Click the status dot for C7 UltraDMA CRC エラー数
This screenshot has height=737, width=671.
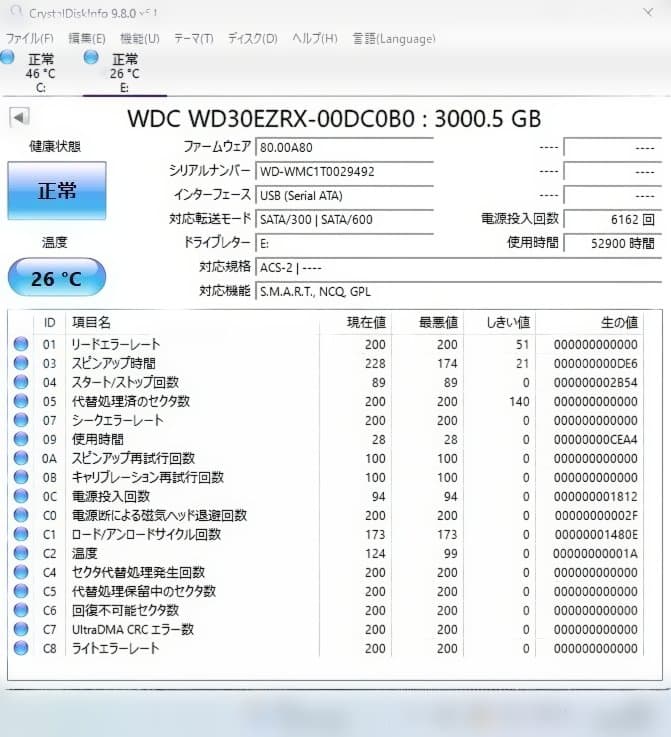point(21,629)
